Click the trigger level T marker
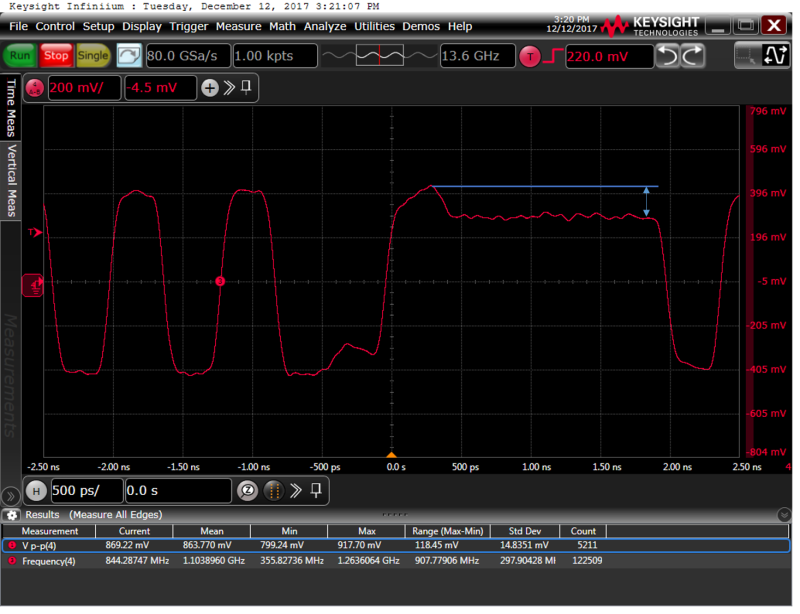 pyautogui.click(x=35, y=233)
